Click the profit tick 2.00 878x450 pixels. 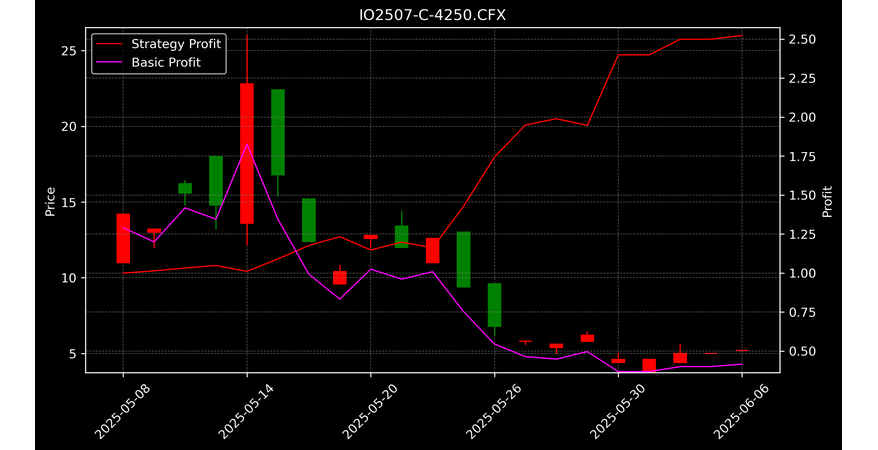click(x=800, y=118)
